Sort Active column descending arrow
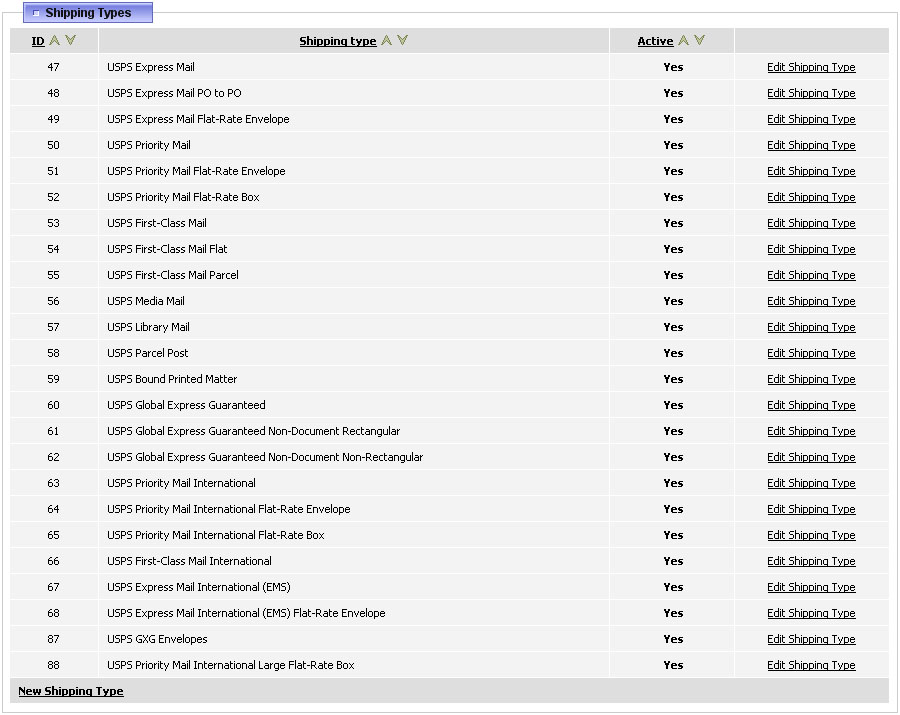This screenshot has width=900, height=715. click(x=699, y=40)
